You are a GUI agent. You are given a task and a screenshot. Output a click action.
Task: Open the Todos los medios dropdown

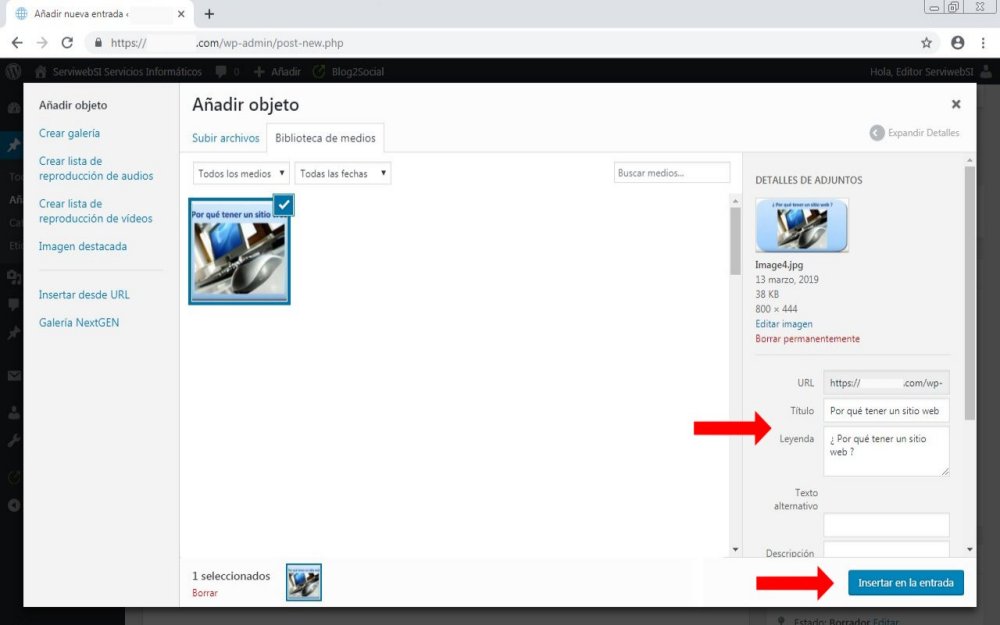click(x=241, y=174)
